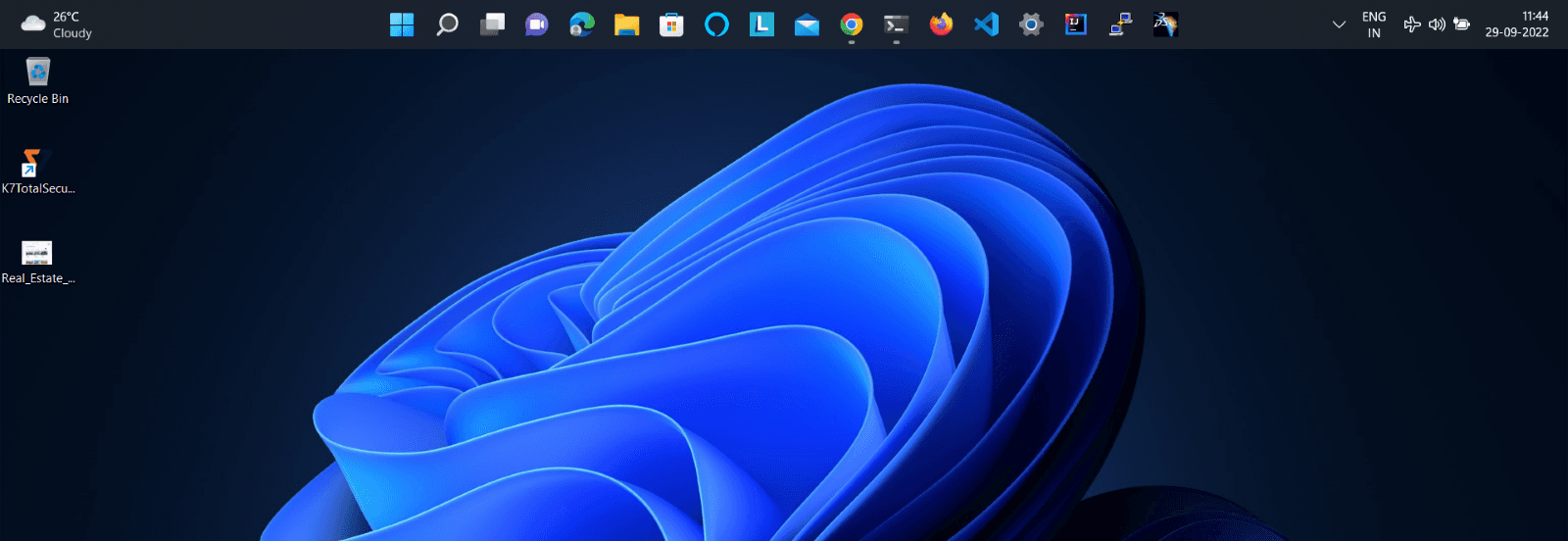Switch to the Terminal window icon

(896, 25)
